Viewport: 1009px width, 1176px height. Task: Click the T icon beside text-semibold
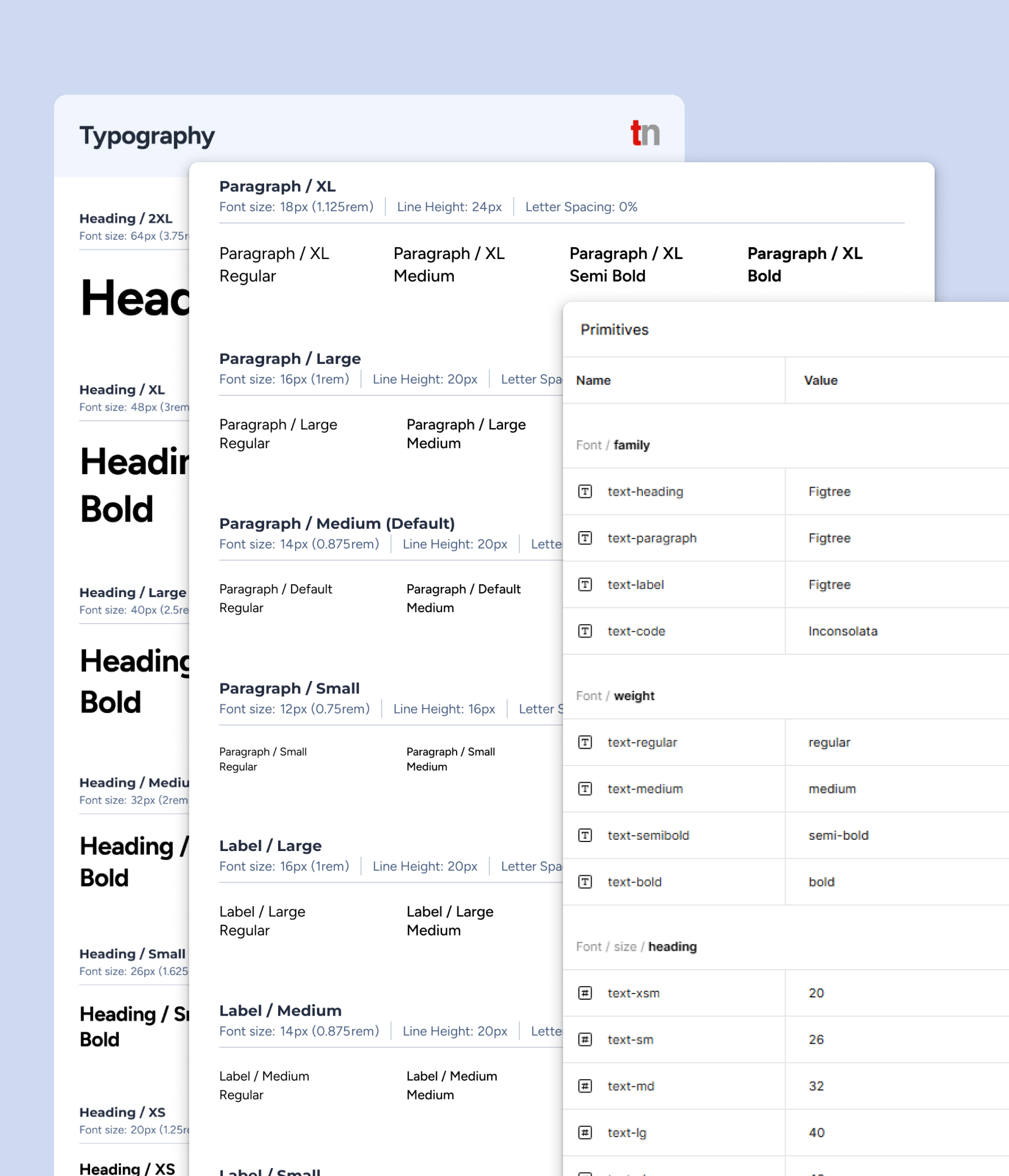click(585, 835)
